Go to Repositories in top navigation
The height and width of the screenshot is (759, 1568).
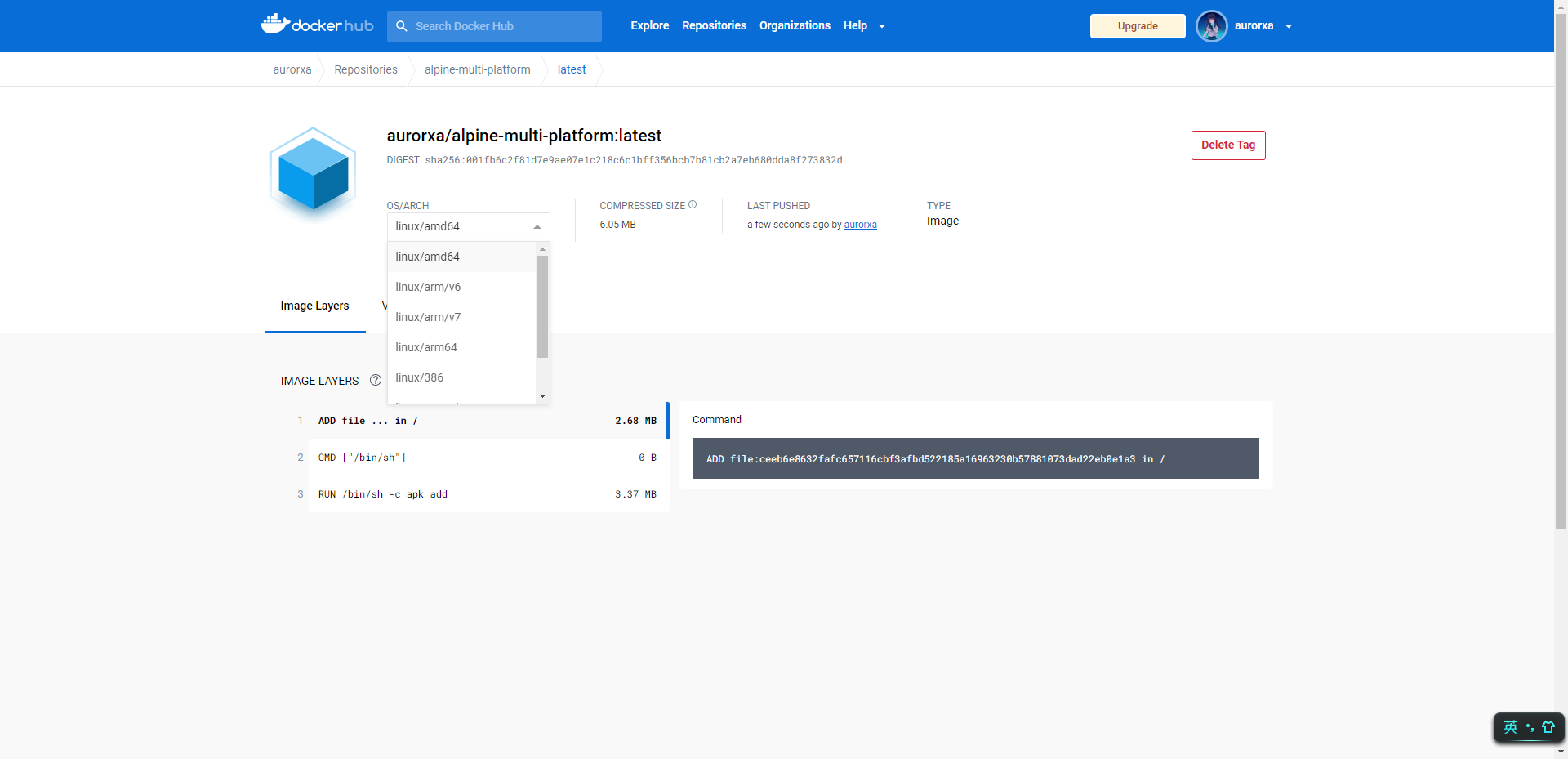coord(715,26)
